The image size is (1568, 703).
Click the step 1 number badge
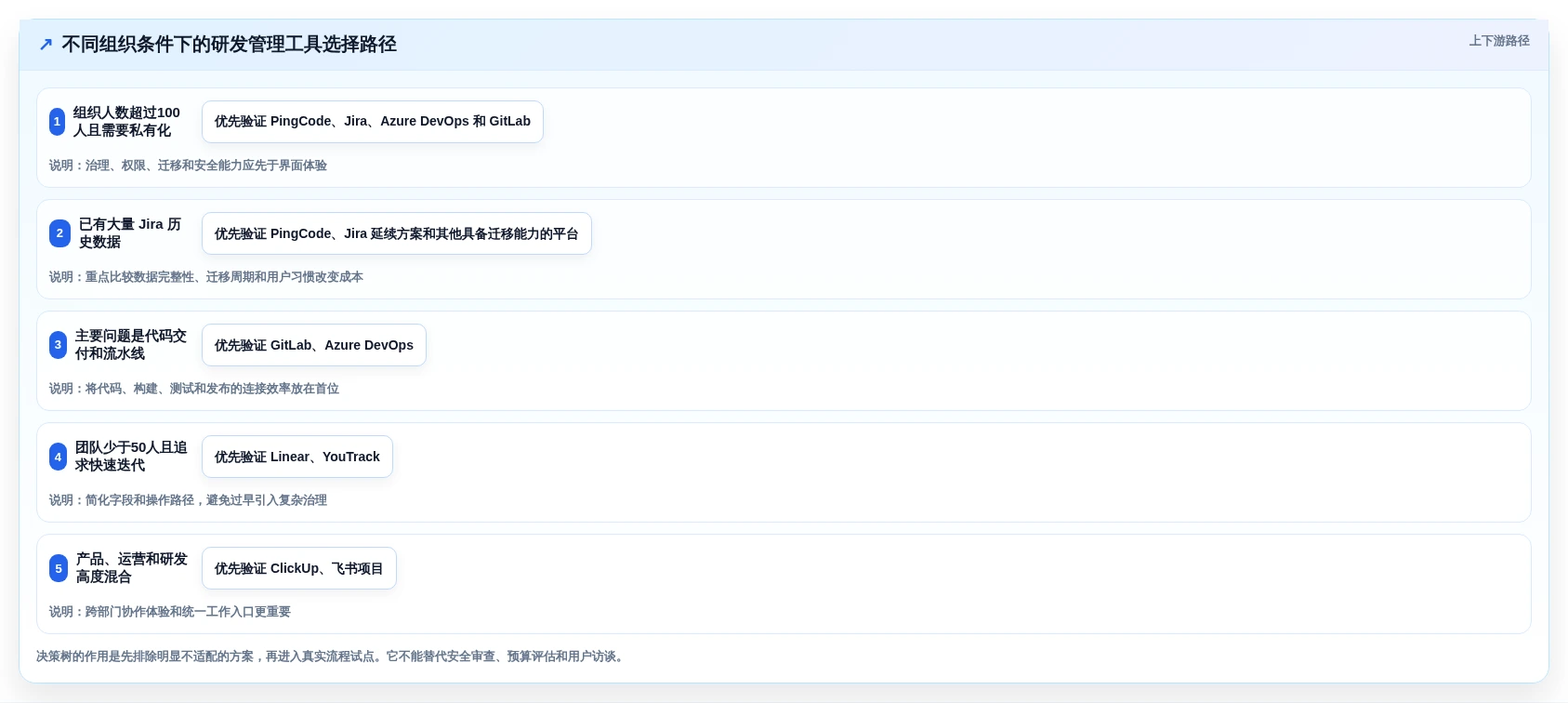coord(57,122)
